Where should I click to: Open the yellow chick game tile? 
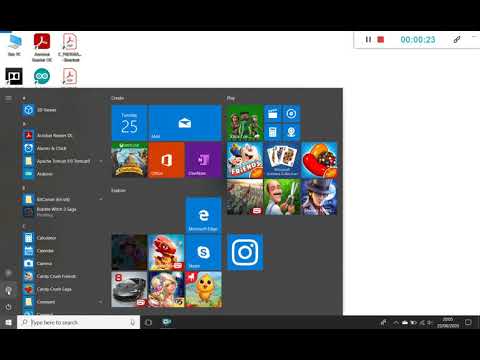[203, 289]
